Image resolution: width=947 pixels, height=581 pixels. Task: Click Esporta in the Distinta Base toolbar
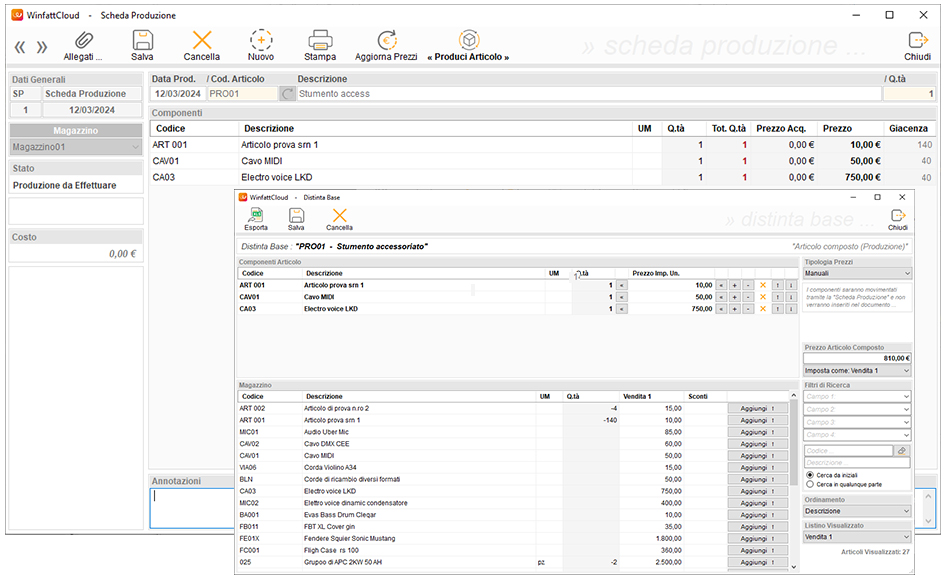click(256, 219)
